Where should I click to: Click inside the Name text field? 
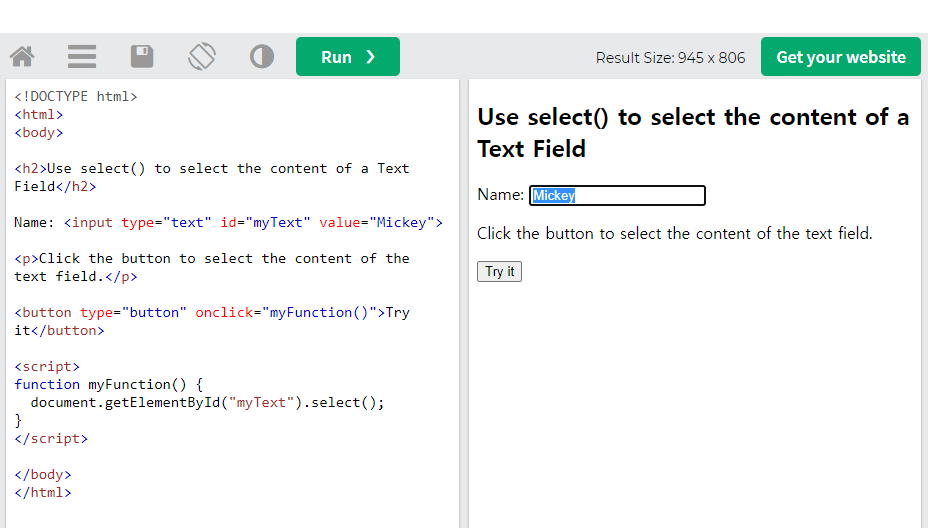(617, 195)
